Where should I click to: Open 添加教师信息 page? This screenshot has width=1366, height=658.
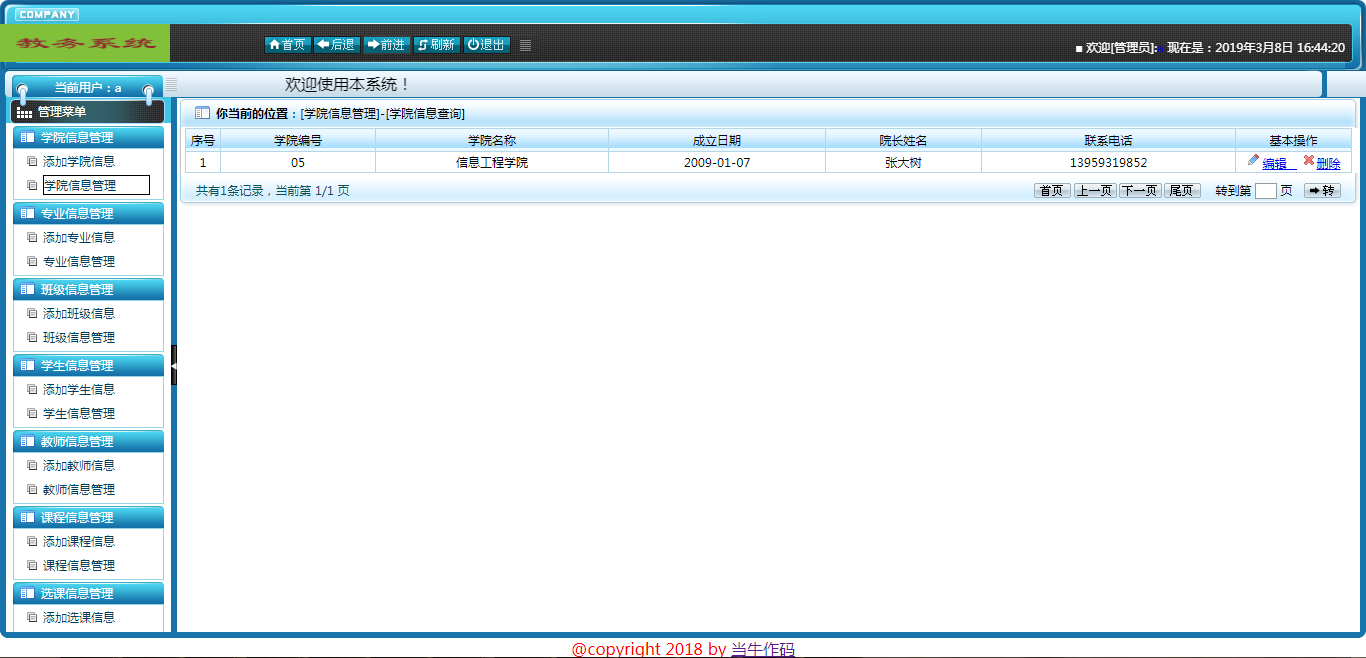pos(79,465)
